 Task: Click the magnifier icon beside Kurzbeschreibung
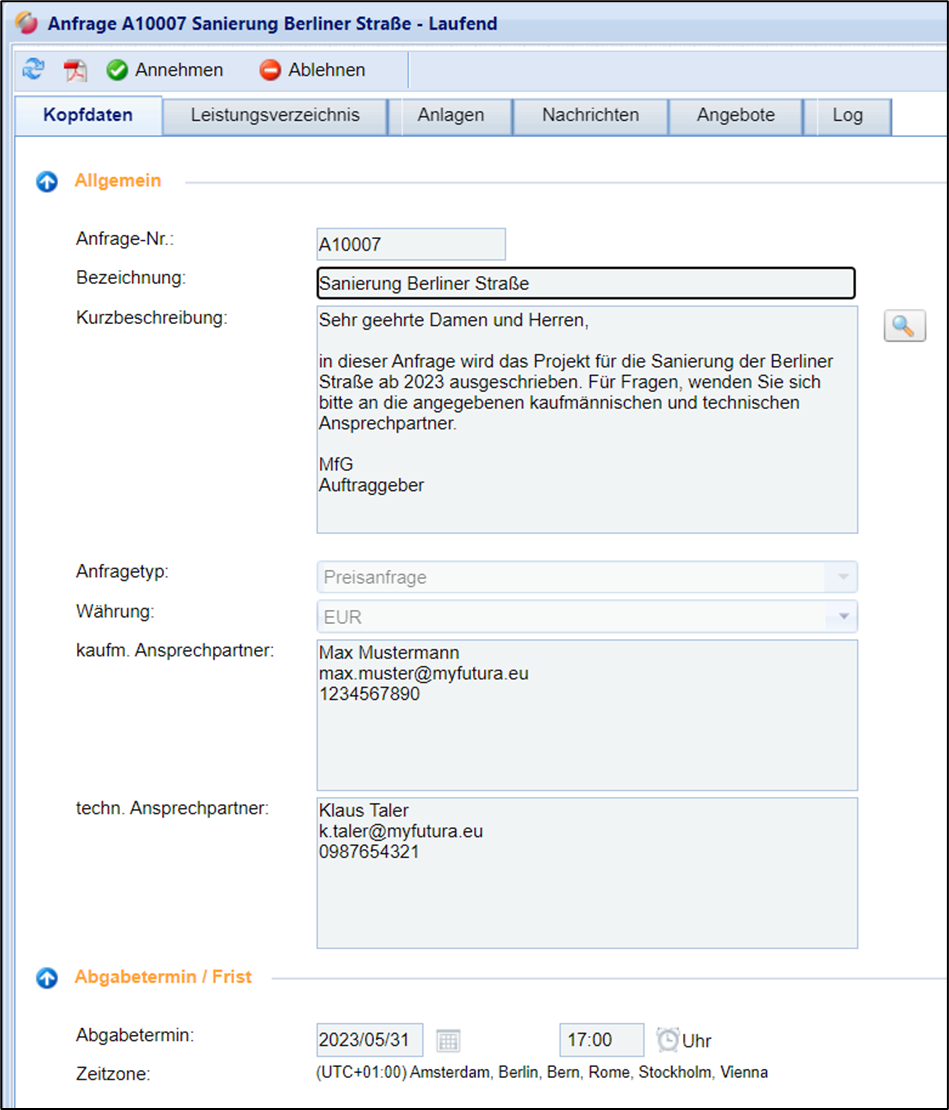[x=904, y=326]
